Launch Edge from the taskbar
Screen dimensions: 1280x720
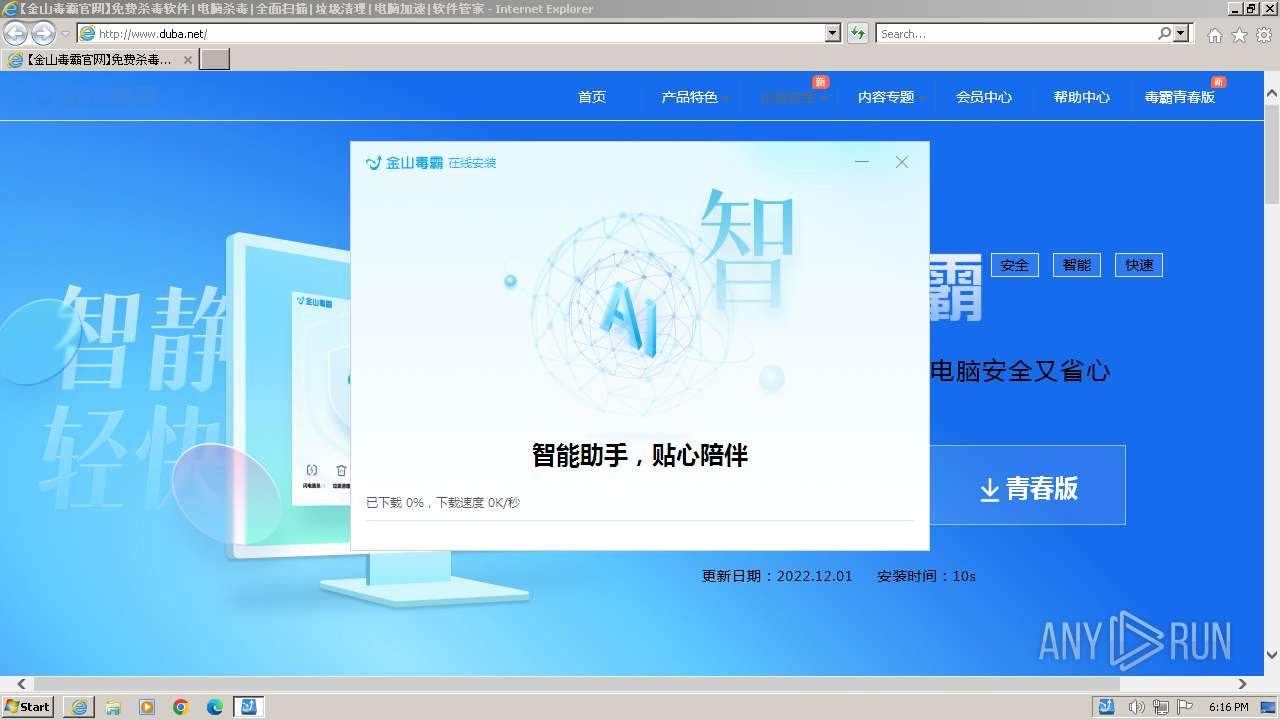tap(215, 707)
